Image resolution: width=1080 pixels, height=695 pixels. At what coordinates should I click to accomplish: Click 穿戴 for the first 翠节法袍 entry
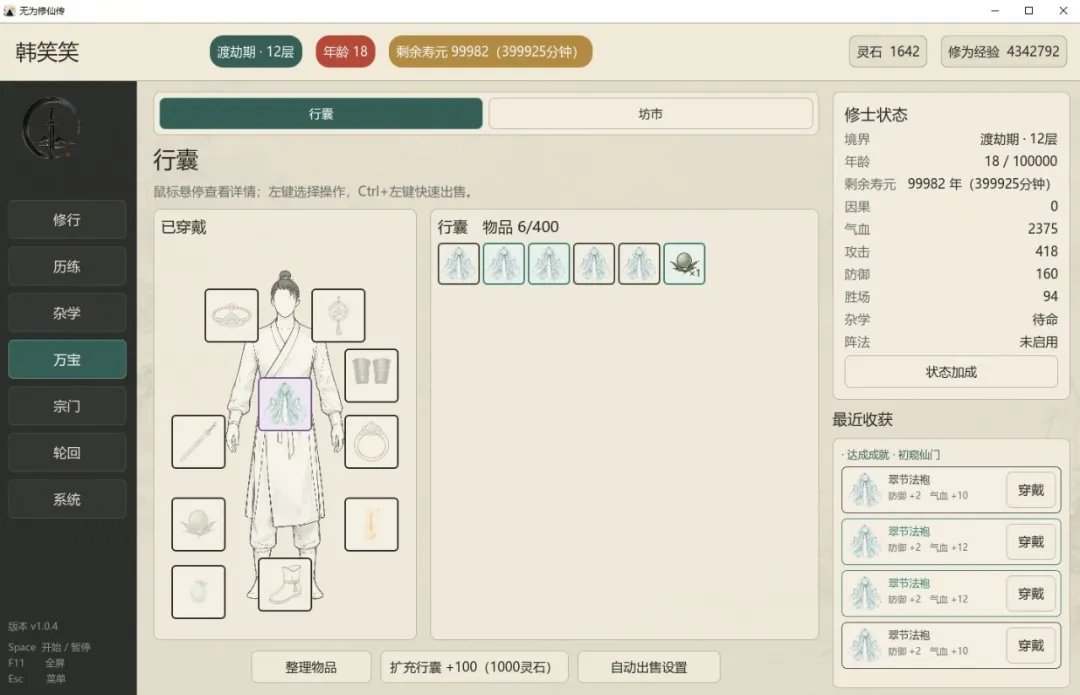pos(1031,490)
